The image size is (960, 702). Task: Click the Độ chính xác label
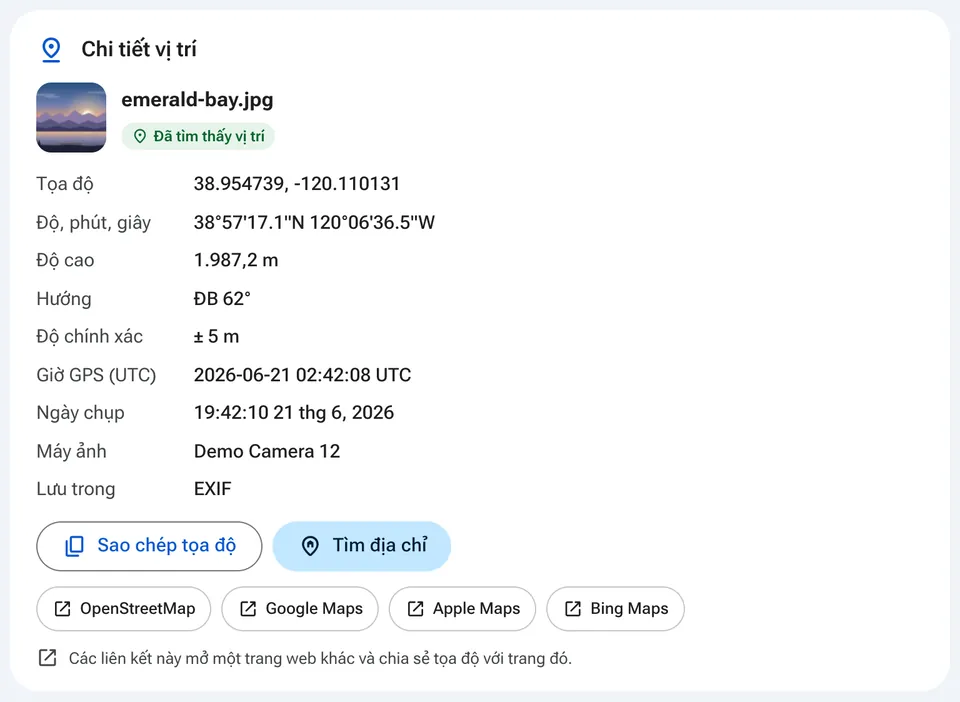click(x=89, y=337)
